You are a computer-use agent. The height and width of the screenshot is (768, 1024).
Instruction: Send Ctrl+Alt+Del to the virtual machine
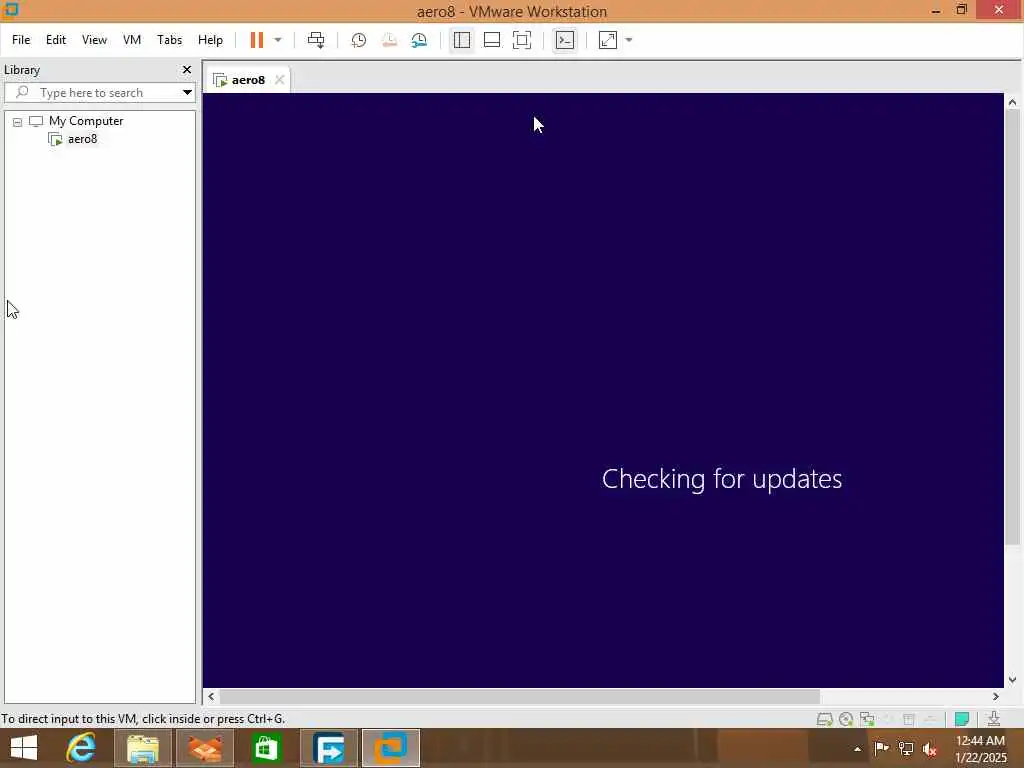click(x=316, y=40)
